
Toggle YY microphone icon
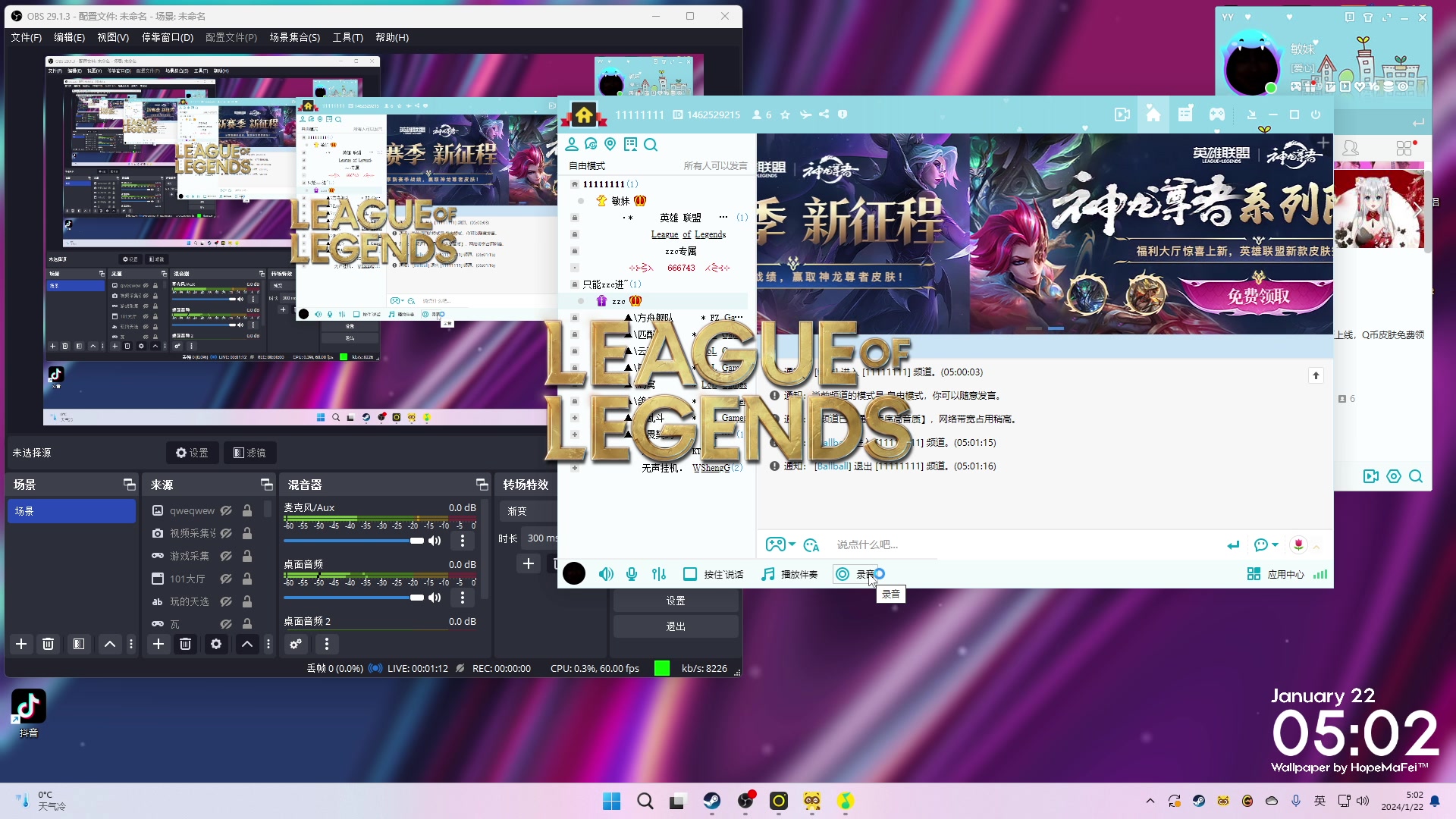(632, 574)
